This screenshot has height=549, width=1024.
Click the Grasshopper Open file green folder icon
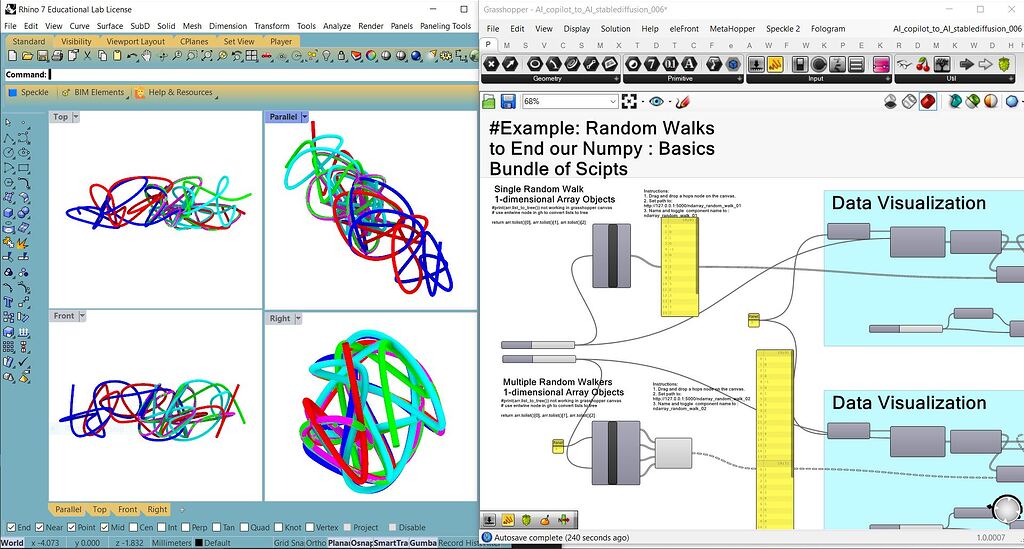(x=489, y=101)
